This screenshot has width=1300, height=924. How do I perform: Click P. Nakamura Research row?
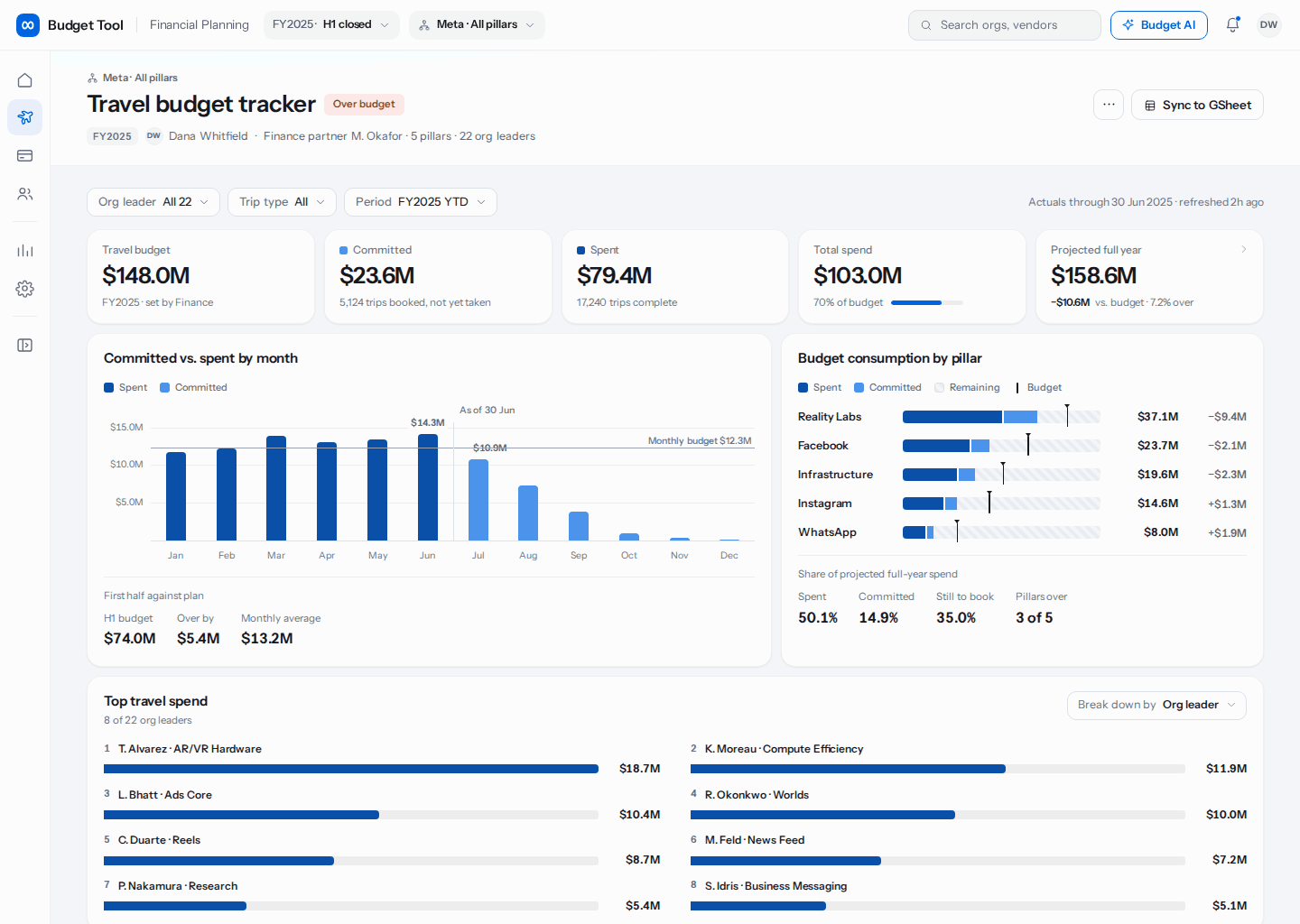(x=382, y=896)
